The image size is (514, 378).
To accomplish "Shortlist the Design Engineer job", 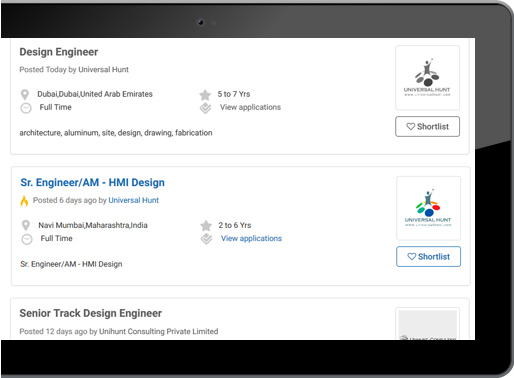I will point(427,126).
